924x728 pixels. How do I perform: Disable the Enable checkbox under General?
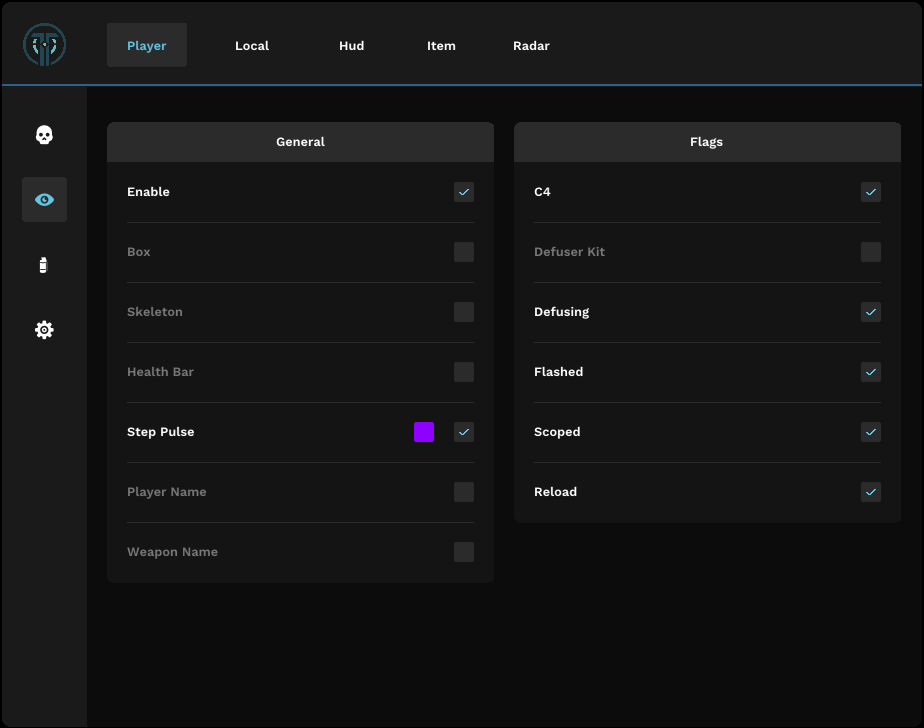click(463, 192)
